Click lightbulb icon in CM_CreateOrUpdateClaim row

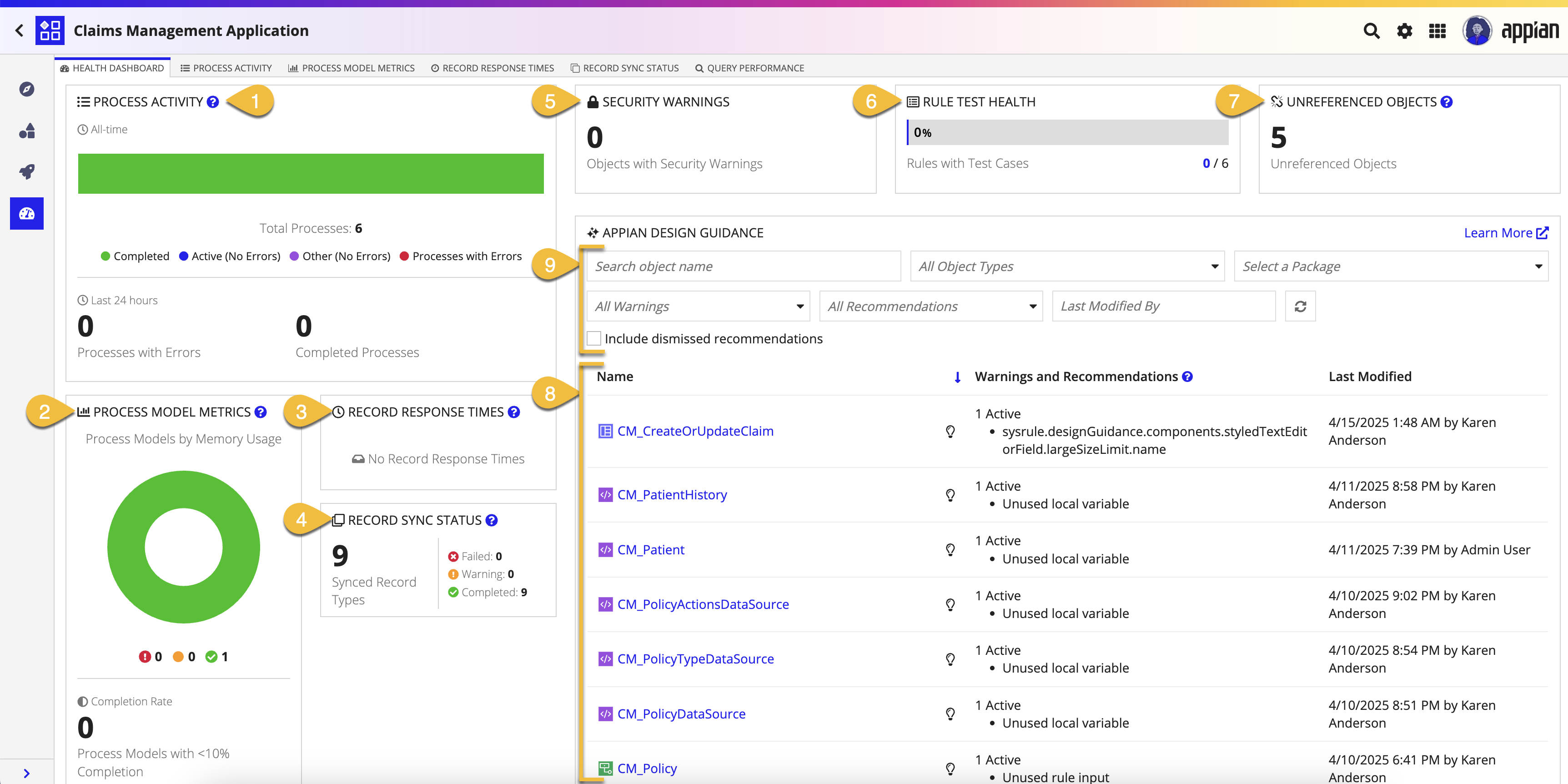950,432
